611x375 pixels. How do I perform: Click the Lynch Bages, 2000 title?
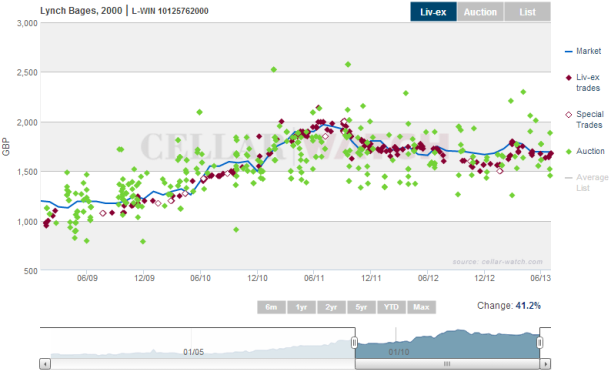81,11
